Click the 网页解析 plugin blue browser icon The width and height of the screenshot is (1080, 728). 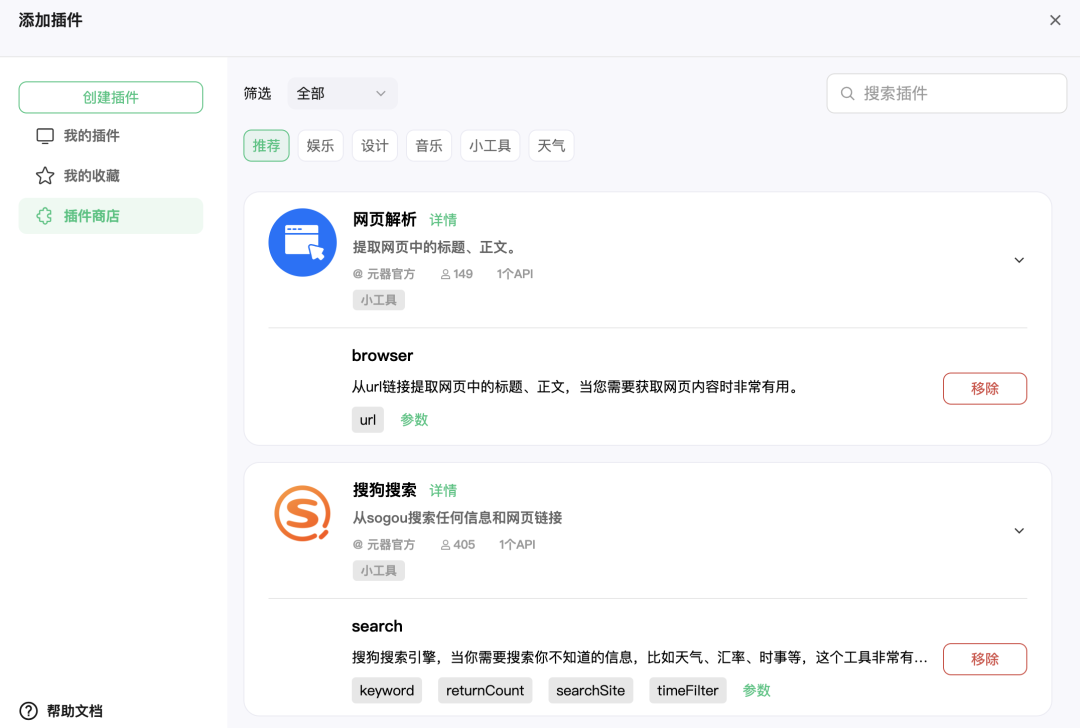coord(302,242)
